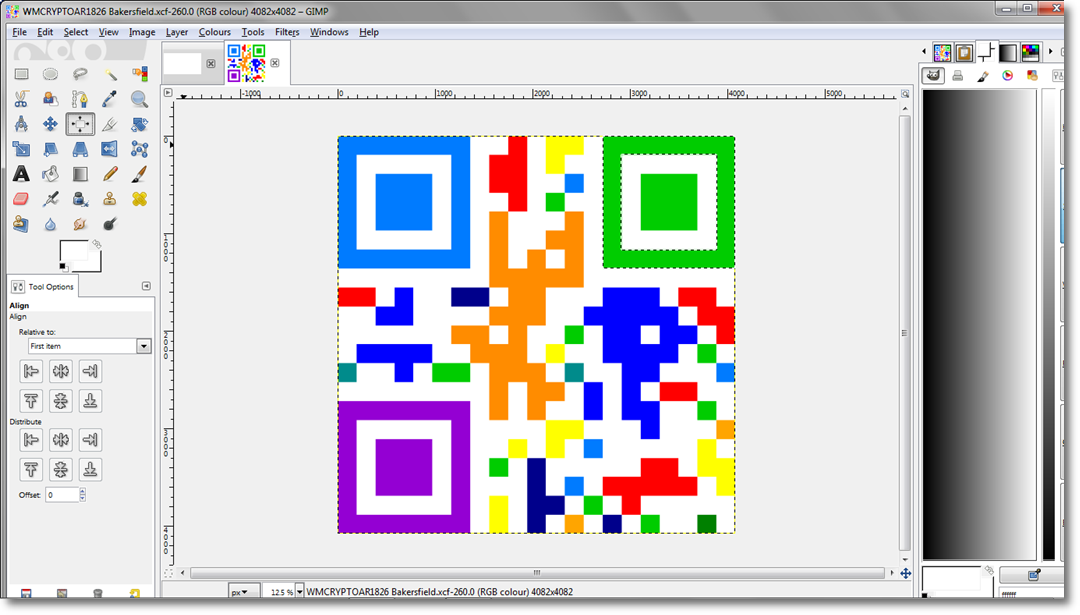Click the toolbox foreground colour swatch
Image resolution: width=1080 pixels, height=615 pixels.
pos(73,252)
